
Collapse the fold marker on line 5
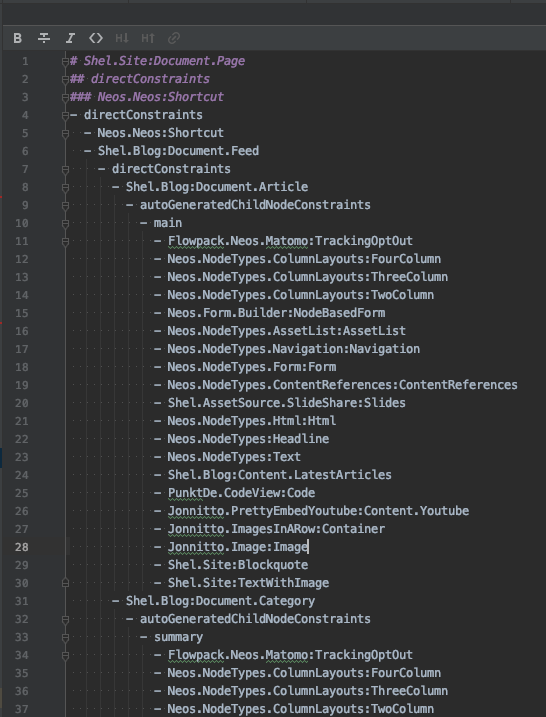click(x=65, y=133)
